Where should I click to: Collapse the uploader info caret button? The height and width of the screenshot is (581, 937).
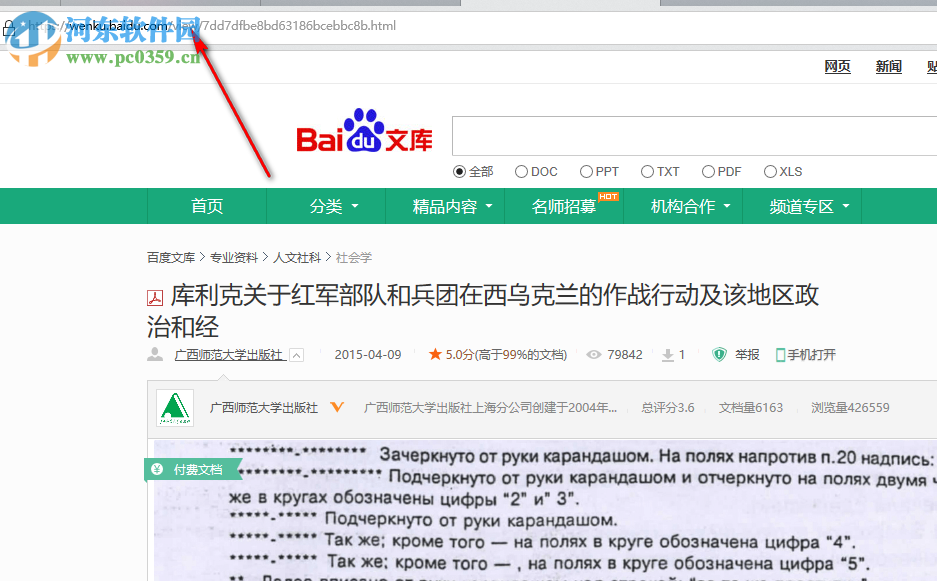pyautogui.click(x=296, y=355)
